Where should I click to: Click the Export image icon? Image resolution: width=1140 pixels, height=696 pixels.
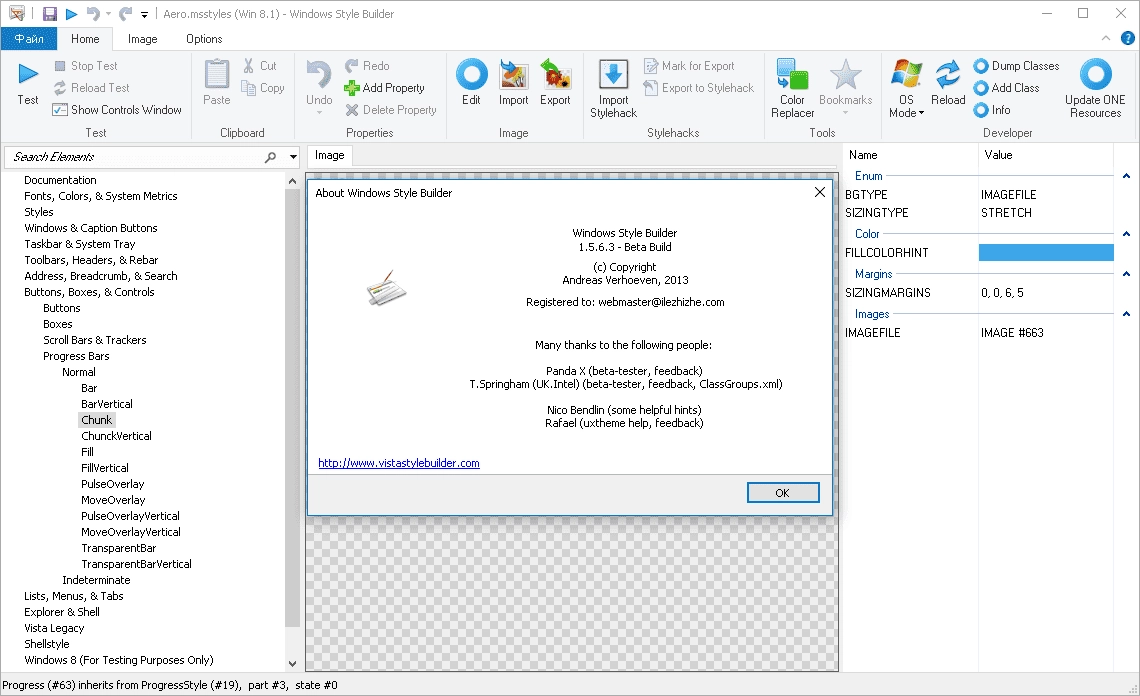click(x=555, y=74)
